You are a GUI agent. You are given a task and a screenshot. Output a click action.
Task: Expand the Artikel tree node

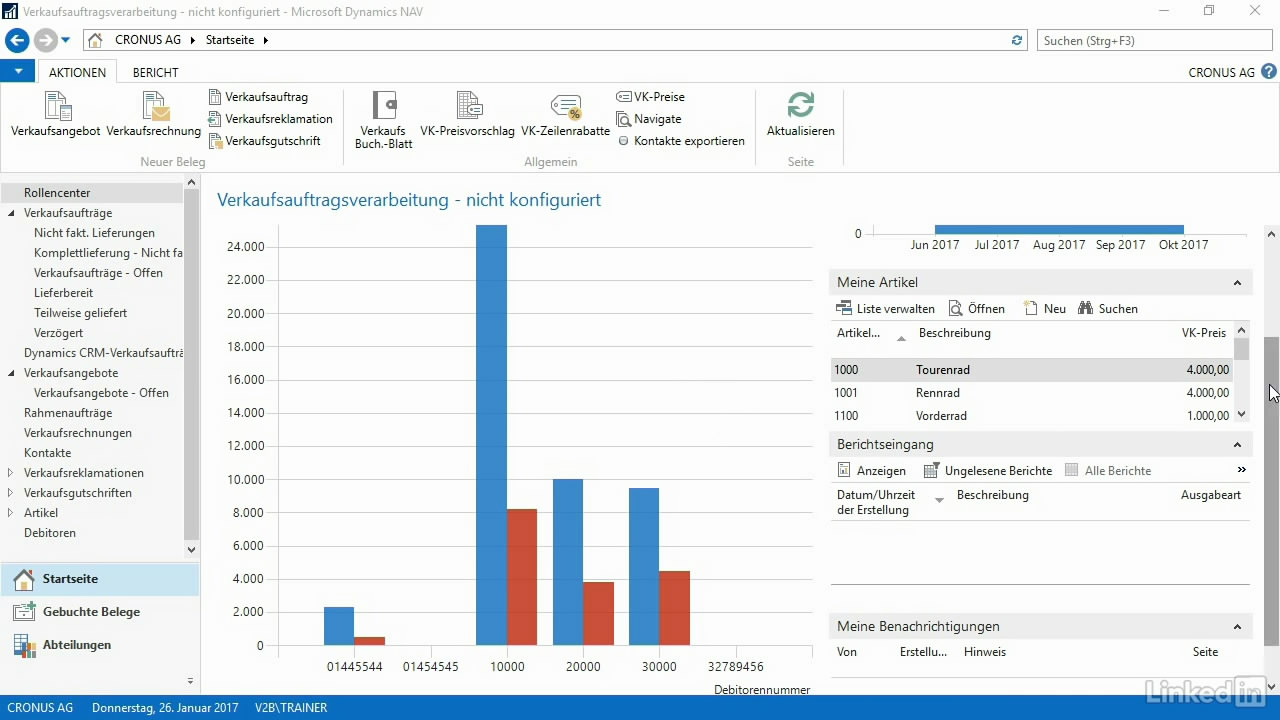(x=11, y=513)
